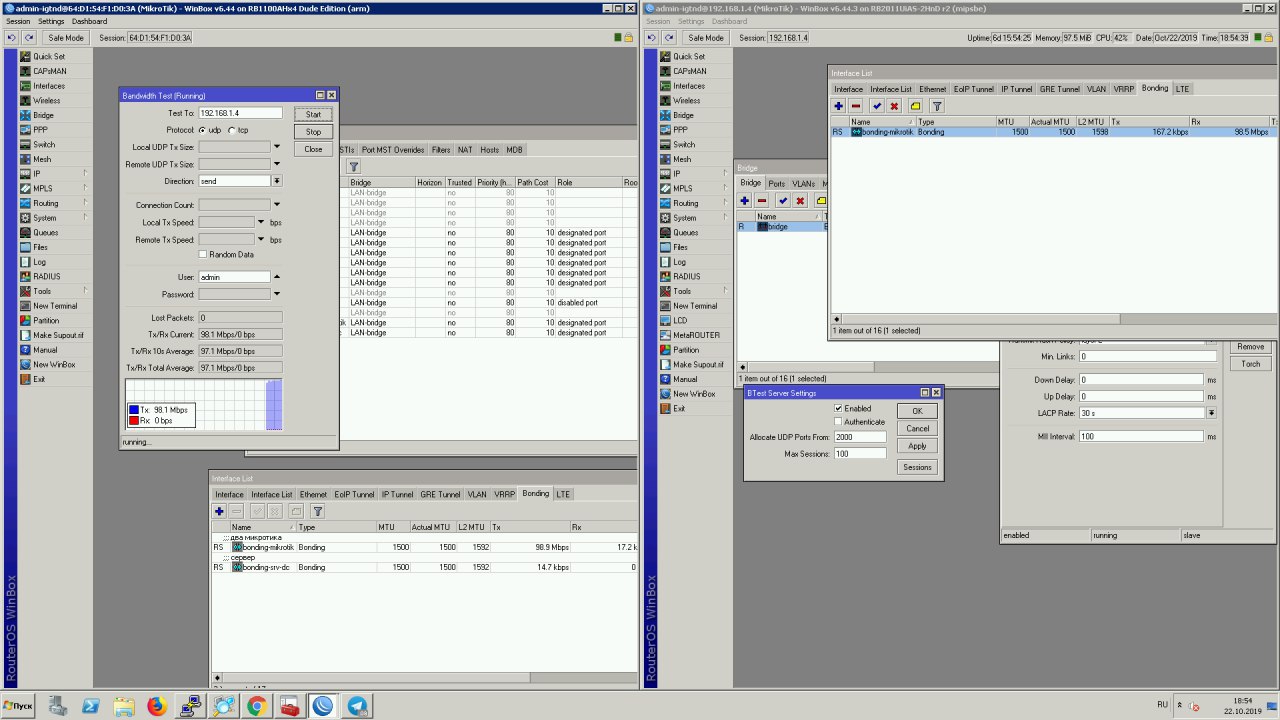Click undo arrow in left WinBox toolbar
Screen dimensions: 1280x720
point(11,38)
